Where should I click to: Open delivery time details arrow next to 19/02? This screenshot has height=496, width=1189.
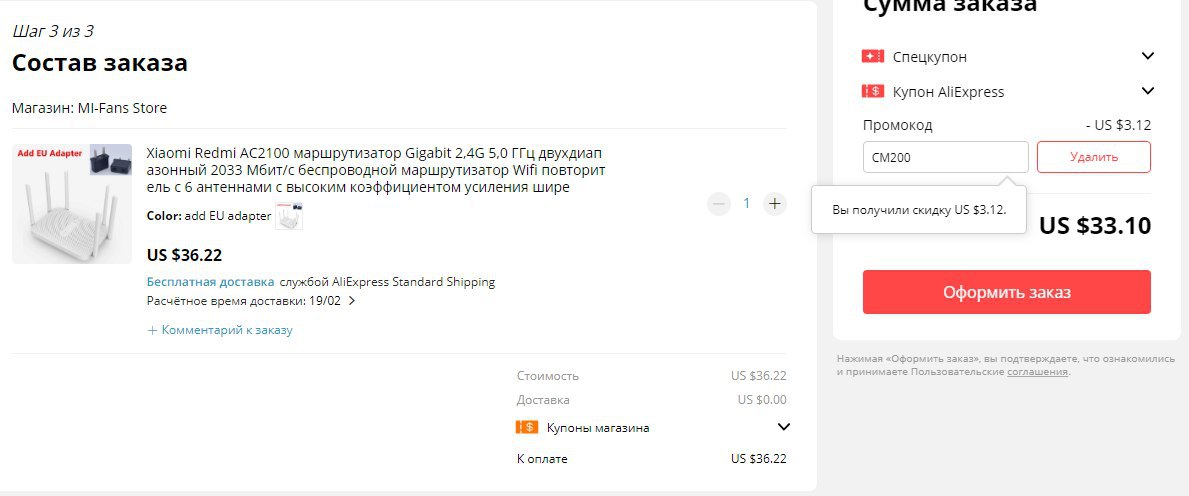pos(351,301)
